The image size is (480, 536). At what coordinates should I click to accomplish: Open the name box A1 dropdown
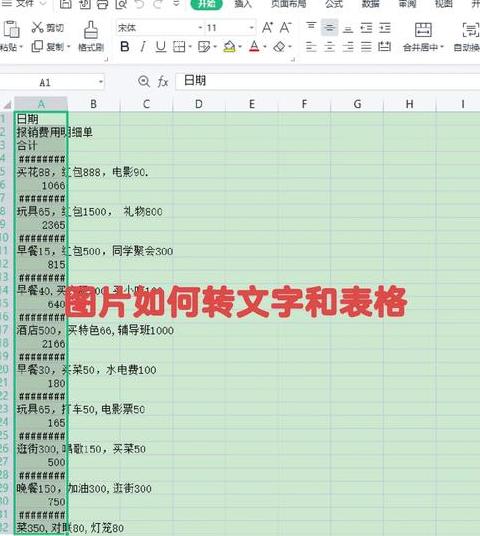[x=101, y=82]
